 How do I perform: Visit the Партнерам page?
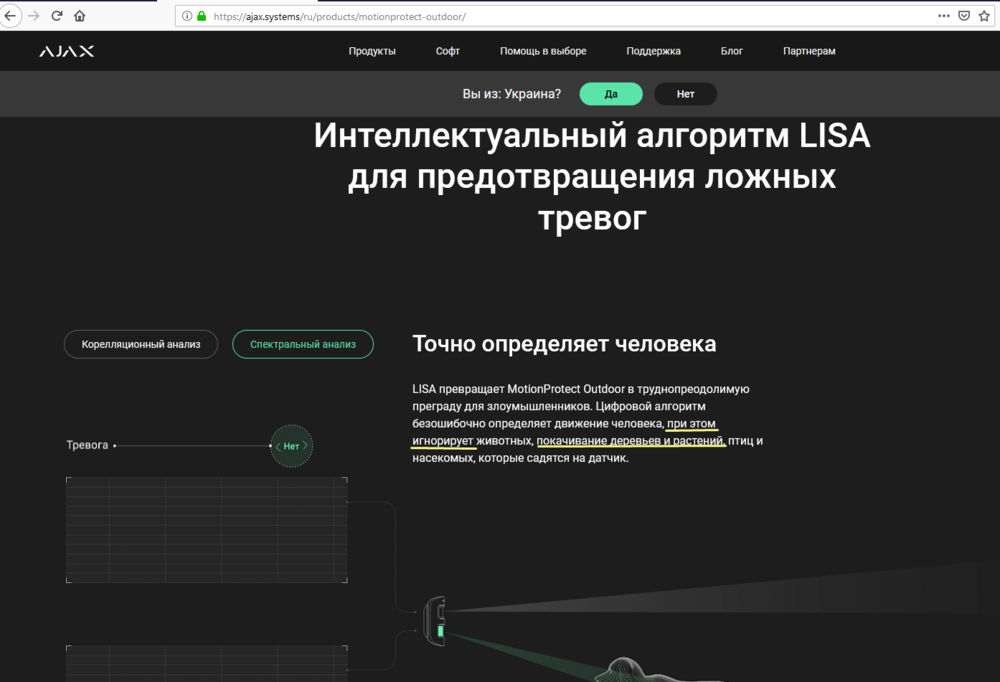point(808,51)
